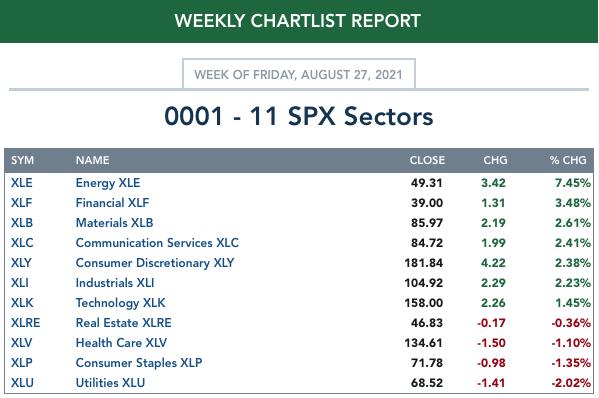Click the XLY symbol link
Image resolution: width=599 pixels, height=398 pixels.
pyautogui.click(x=21, y=263)
